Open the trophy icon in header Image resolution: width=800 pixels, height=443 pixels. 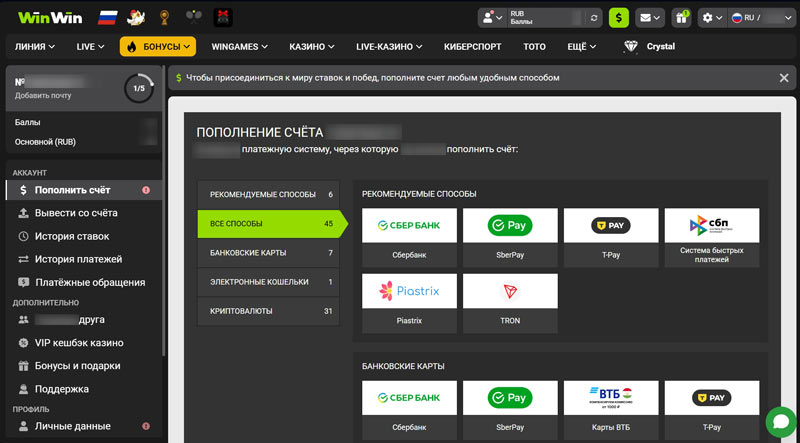coord(164,18)
